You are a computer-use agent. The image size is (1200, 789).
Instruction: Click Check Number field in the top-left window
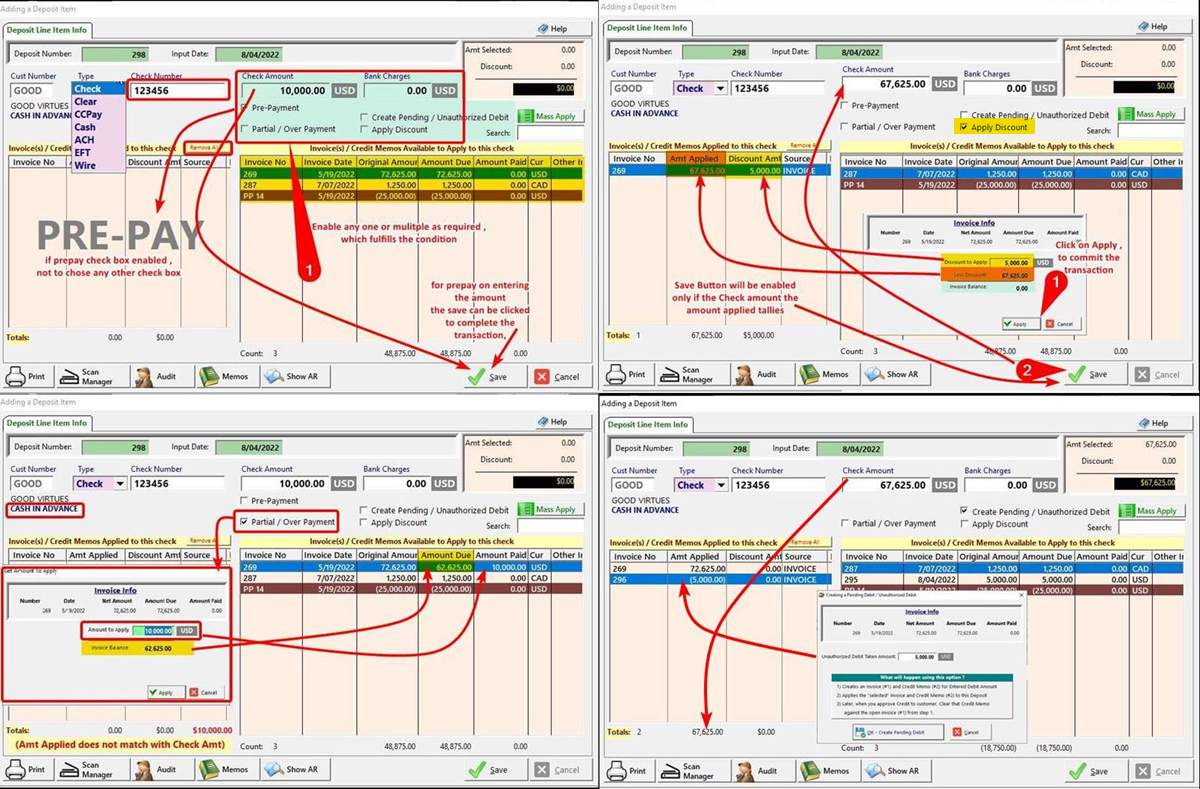point(179,90)
